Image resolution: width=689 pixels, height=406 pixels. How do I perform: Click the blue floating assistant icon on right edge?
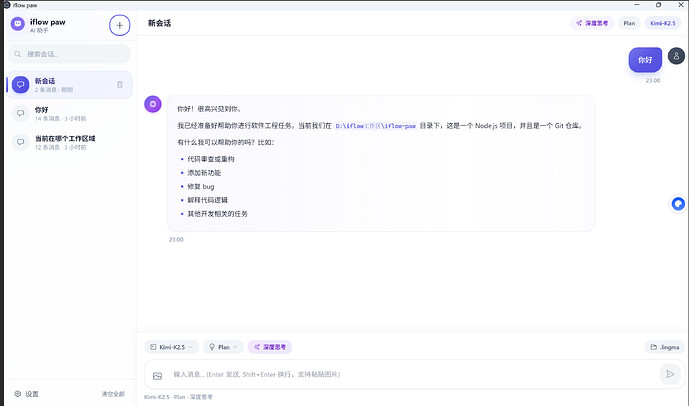(678, 204)
